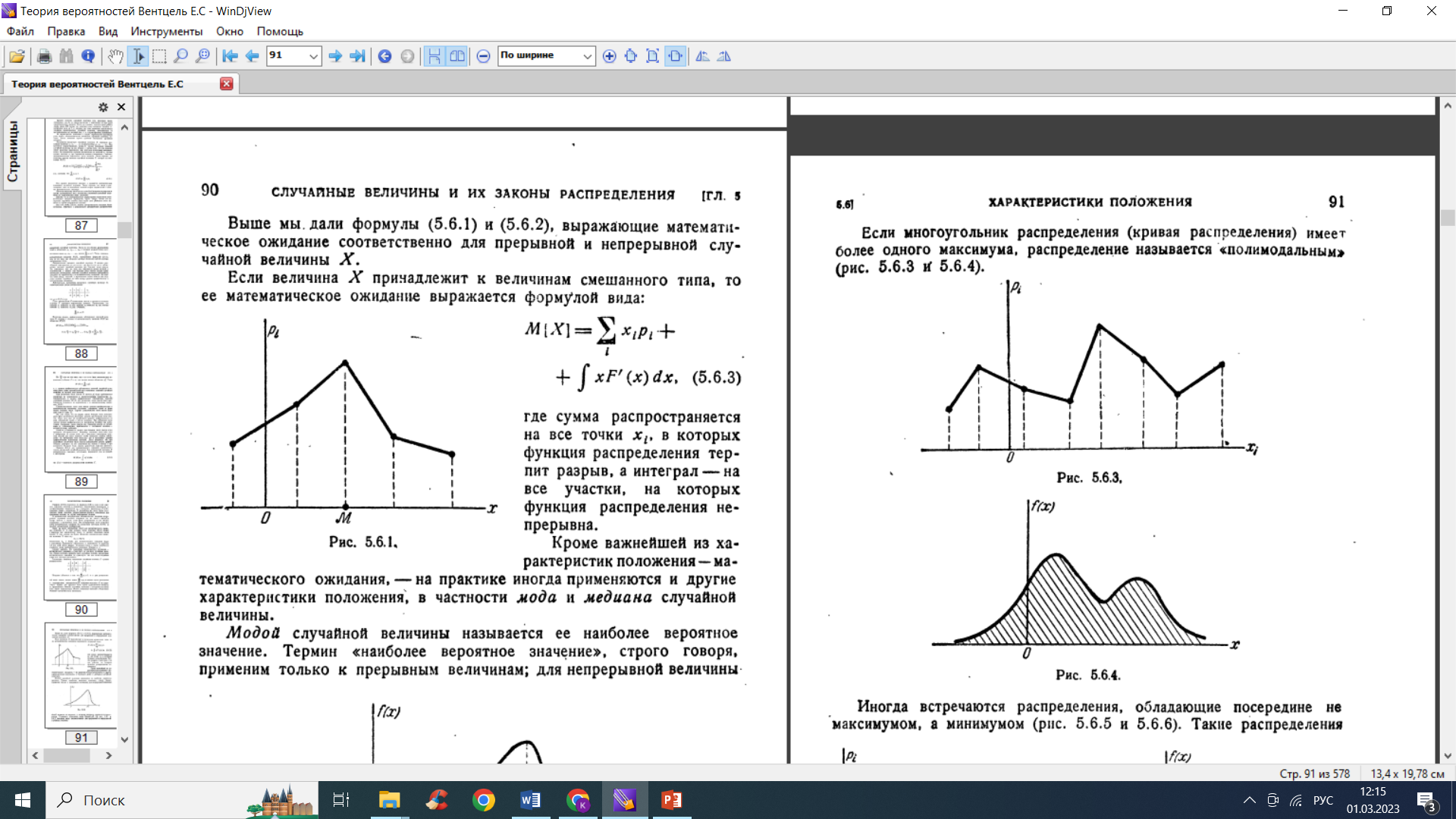The image size is (1456, 819).
Task: Set zoom to fit width
Action: [675, 56]
